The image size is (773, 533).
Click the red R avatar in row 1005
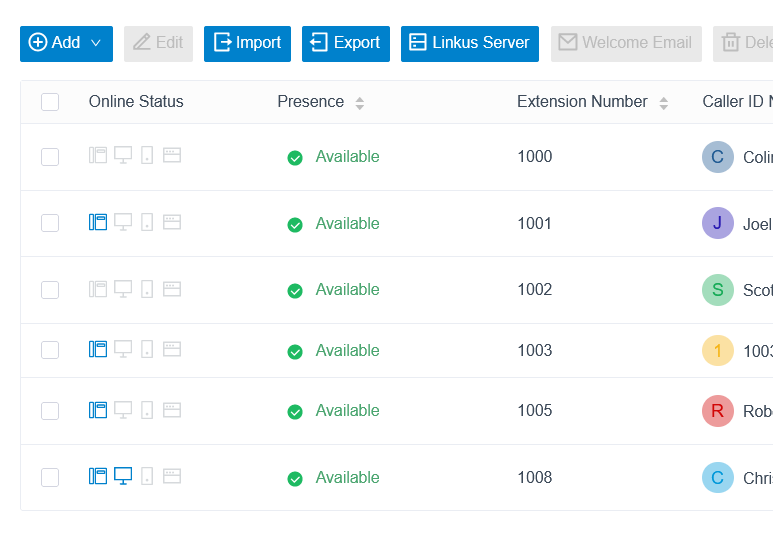718,411
